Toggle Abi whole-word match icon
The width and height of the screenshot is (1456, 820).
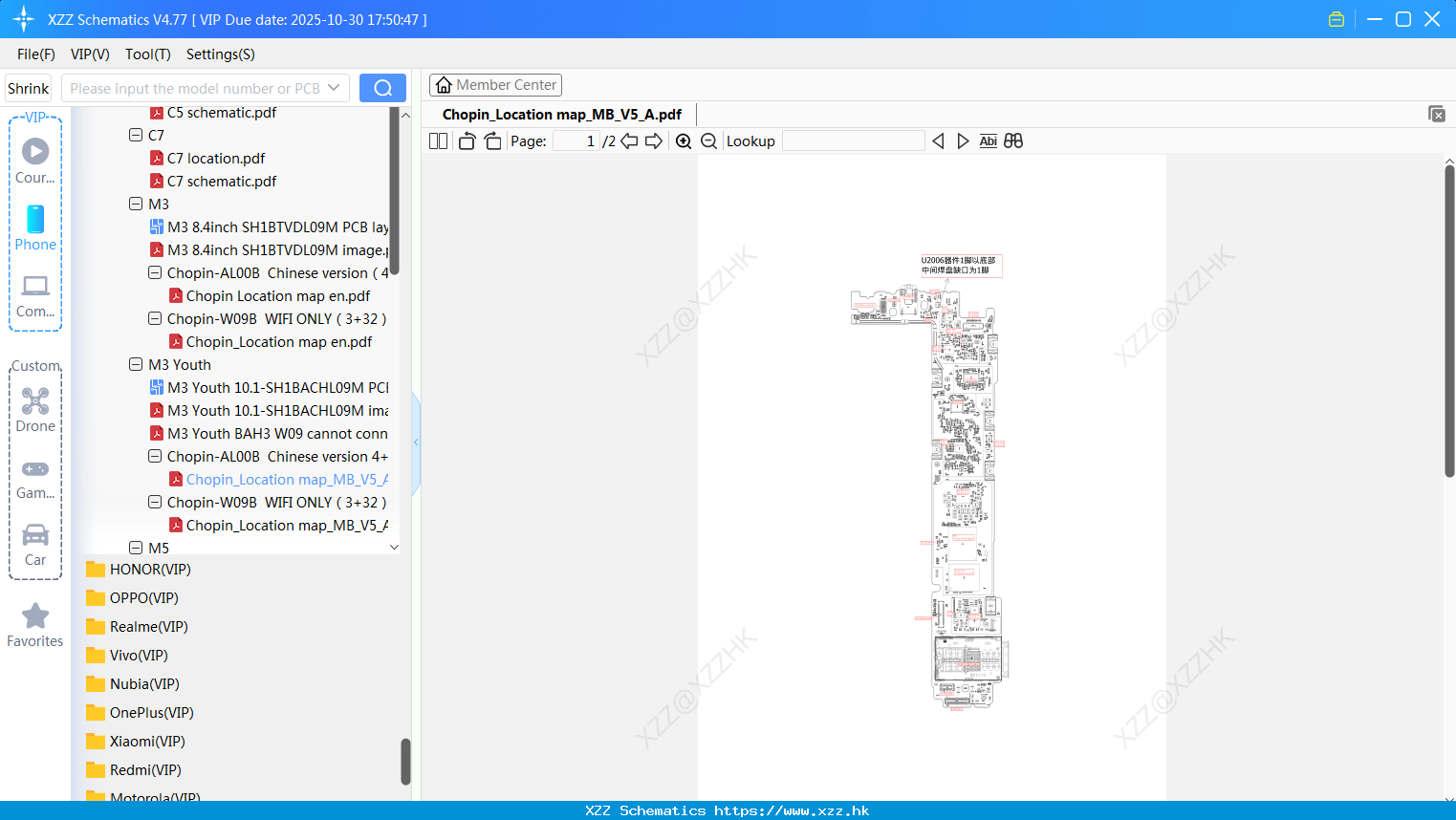pos(988,140)
